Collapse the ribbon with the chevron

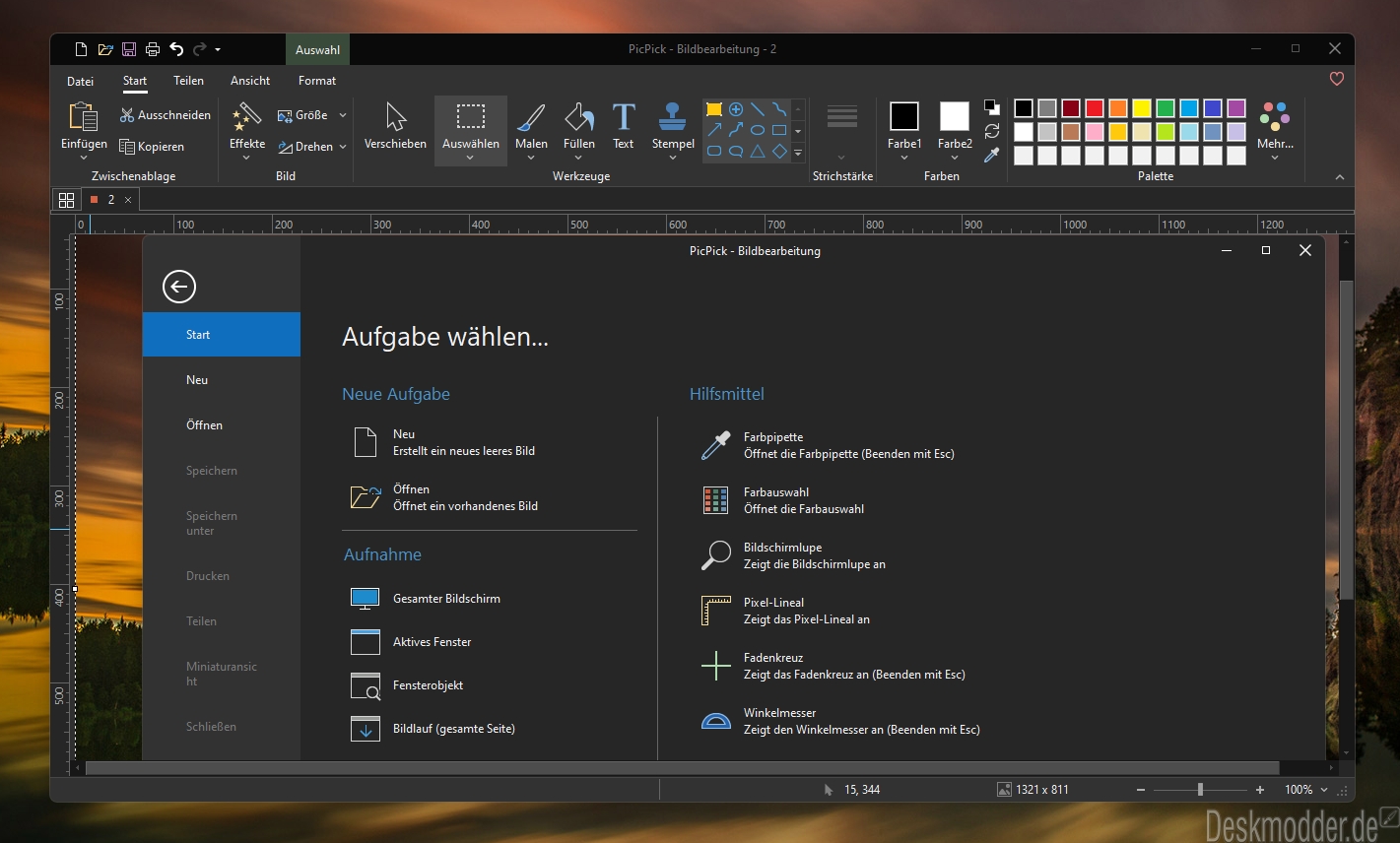tap(1339, 177)
